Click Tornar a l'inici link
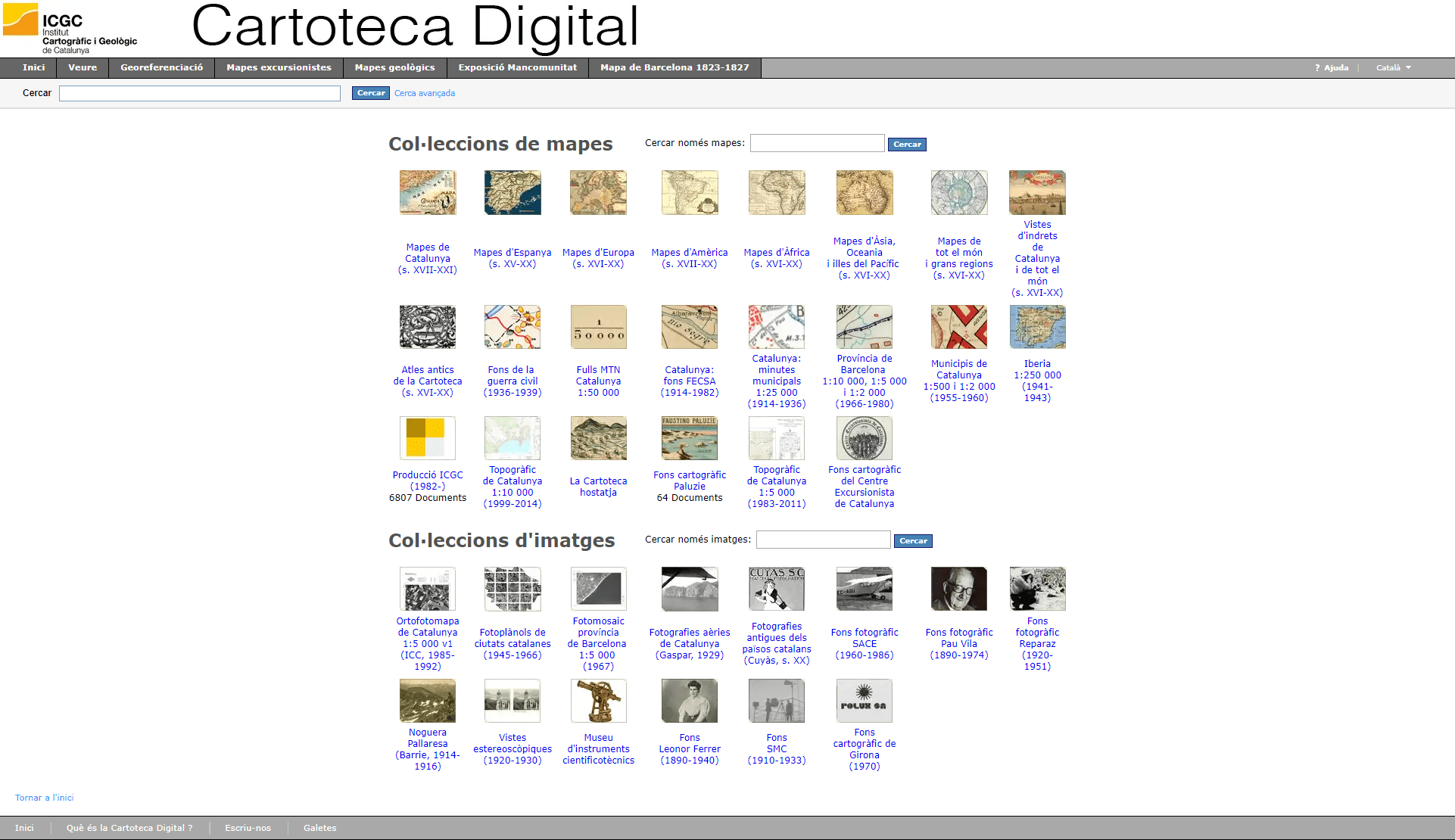This screenshot has height=840, width=1455. click(44, 797)
